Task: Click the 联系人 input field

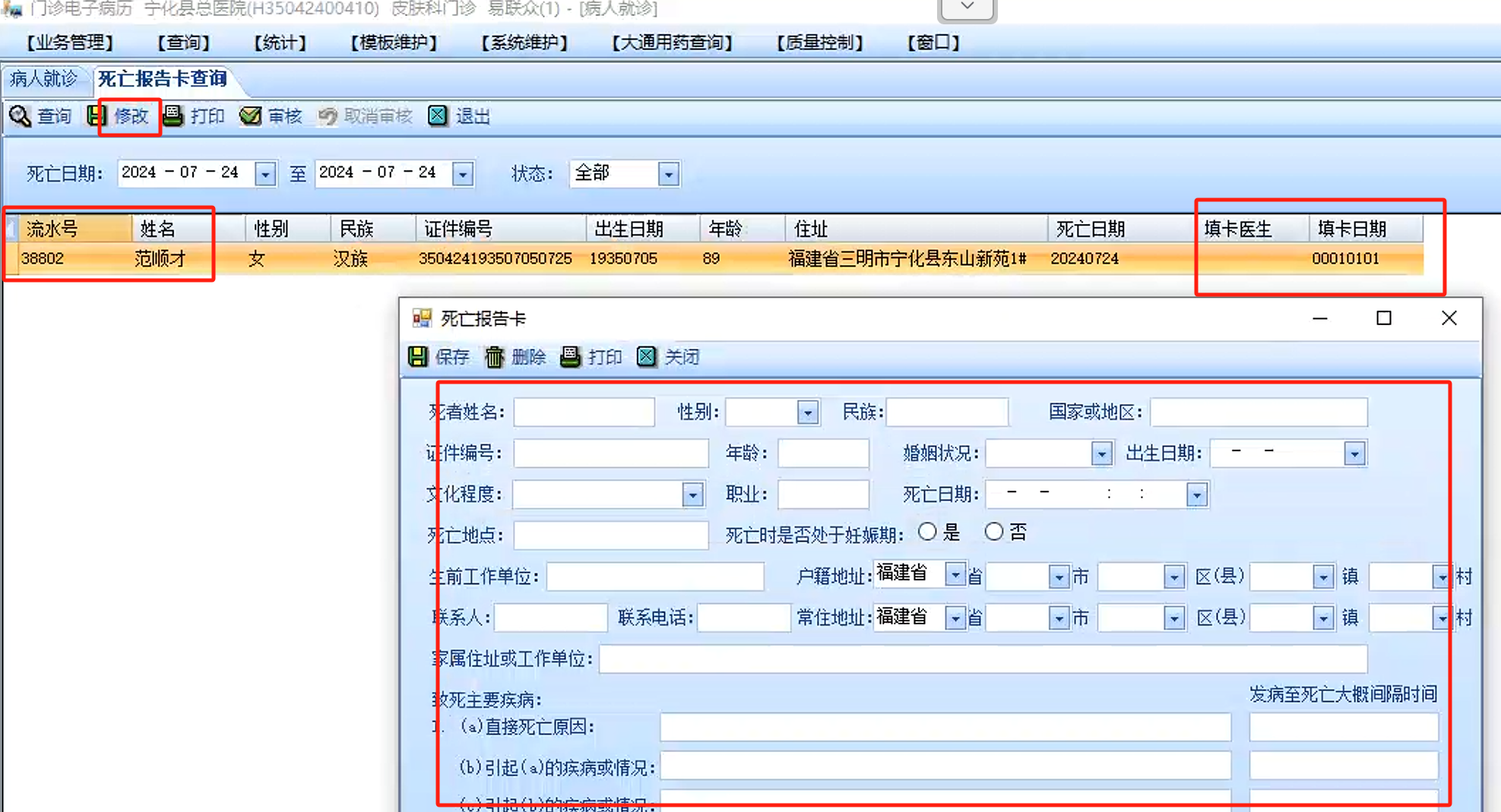Action: coord(551,618)
